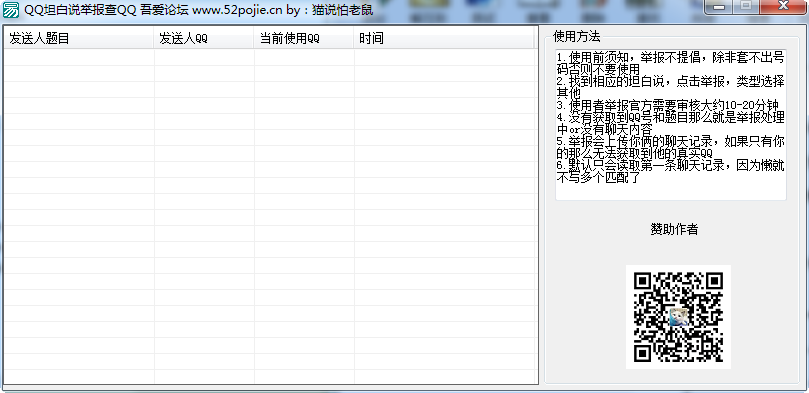Click the cat avatar inside the QR code
The width and height of the screenshot is (809, 393).
click(x=678, y=317)
